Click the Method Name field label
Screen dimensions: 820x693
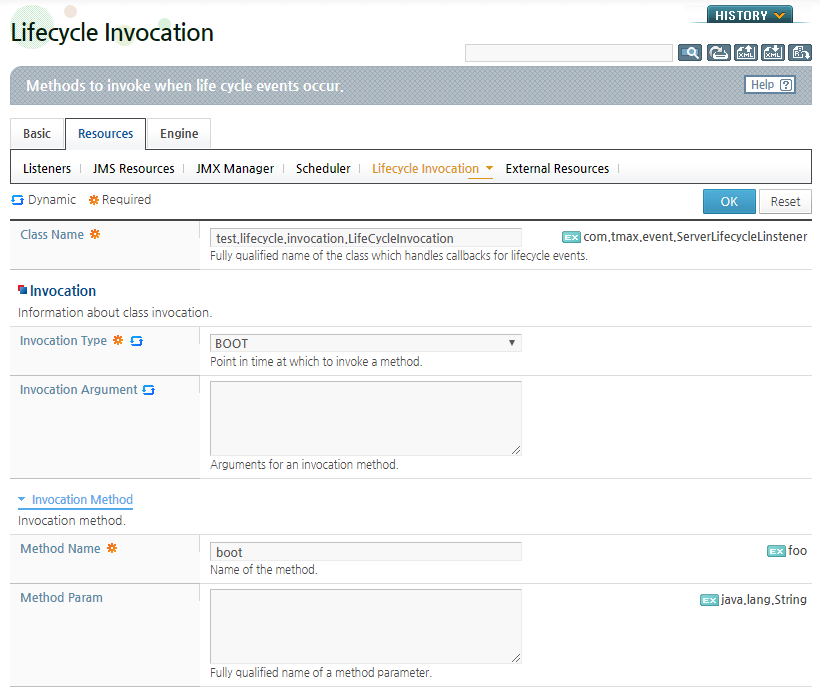coord(60,549)
